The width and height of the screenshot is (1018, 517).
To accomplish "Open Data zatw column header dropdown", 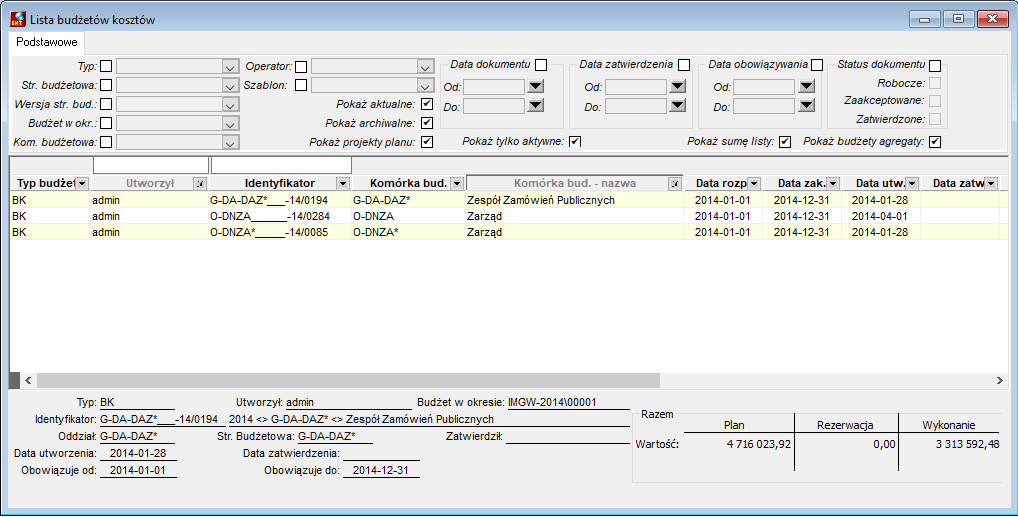I will coord(991,184).
